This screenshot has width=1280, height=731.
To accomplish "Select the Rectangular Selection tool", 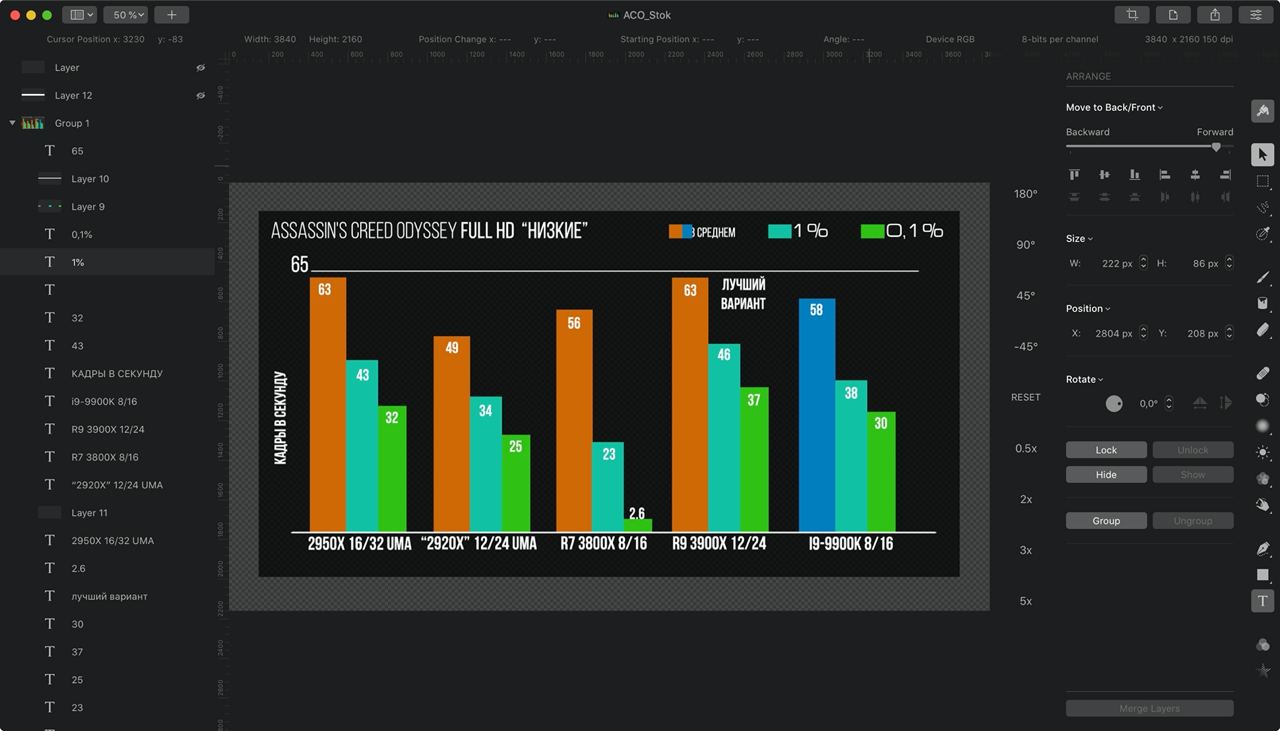I will pyautogui.click(x=1262, y=181).
